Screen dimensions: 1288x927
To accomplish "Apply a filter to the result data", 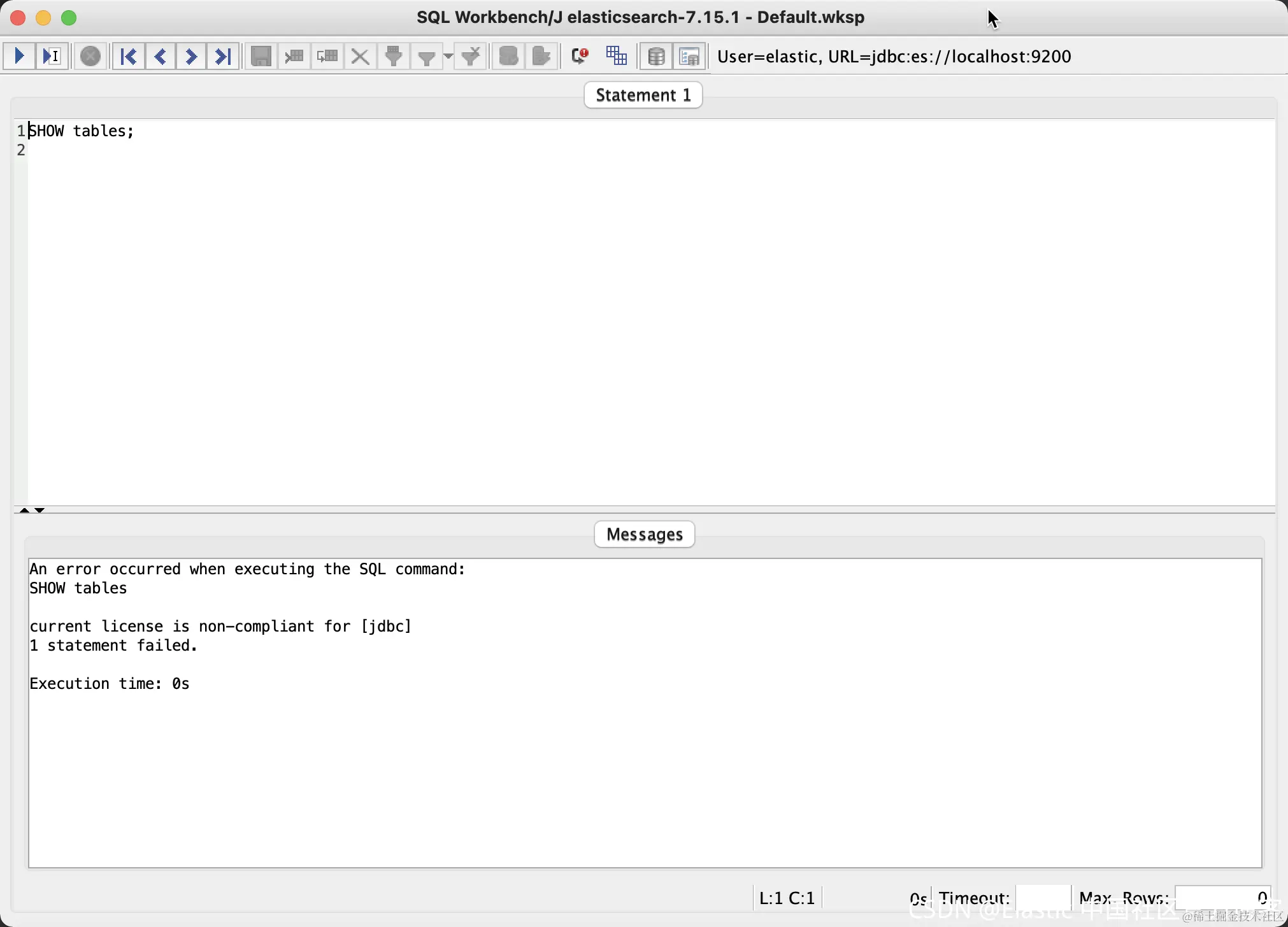I will coord(394,56).
